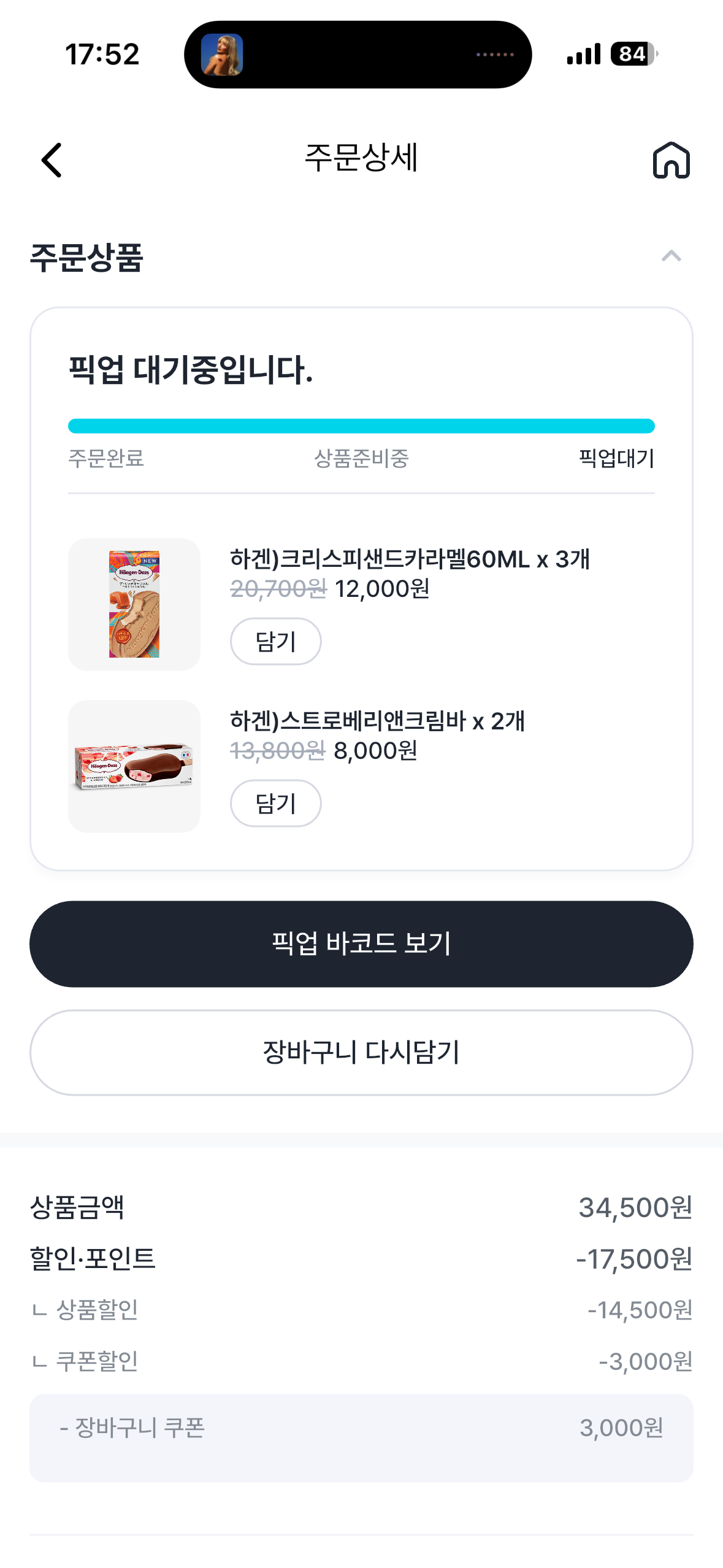Select the 주문완료 progress step
This screenshot has width=723, height=1568.
106,458
